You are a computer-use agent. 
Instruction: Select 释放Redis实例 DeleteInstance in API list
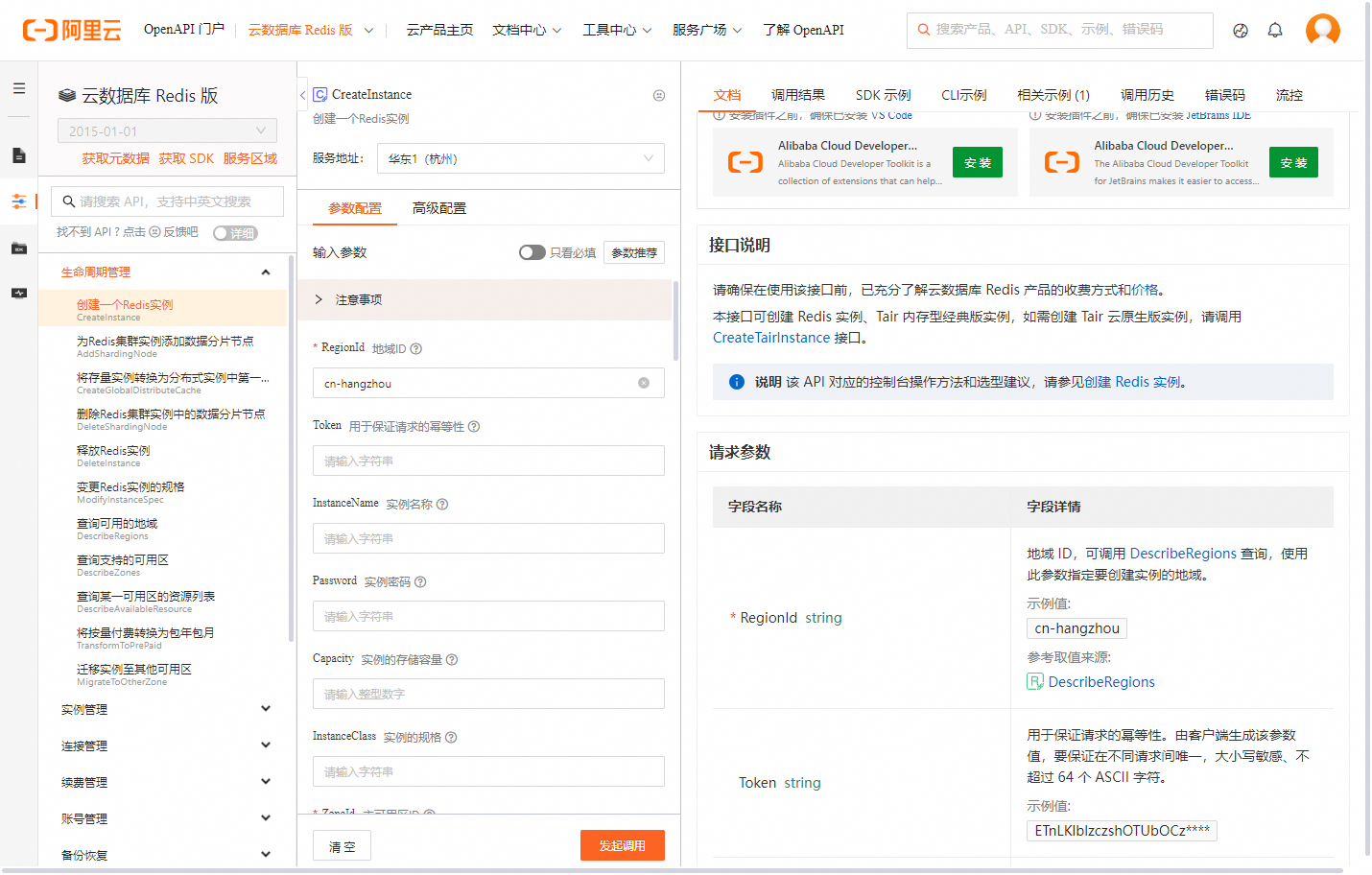coord(163,456)
